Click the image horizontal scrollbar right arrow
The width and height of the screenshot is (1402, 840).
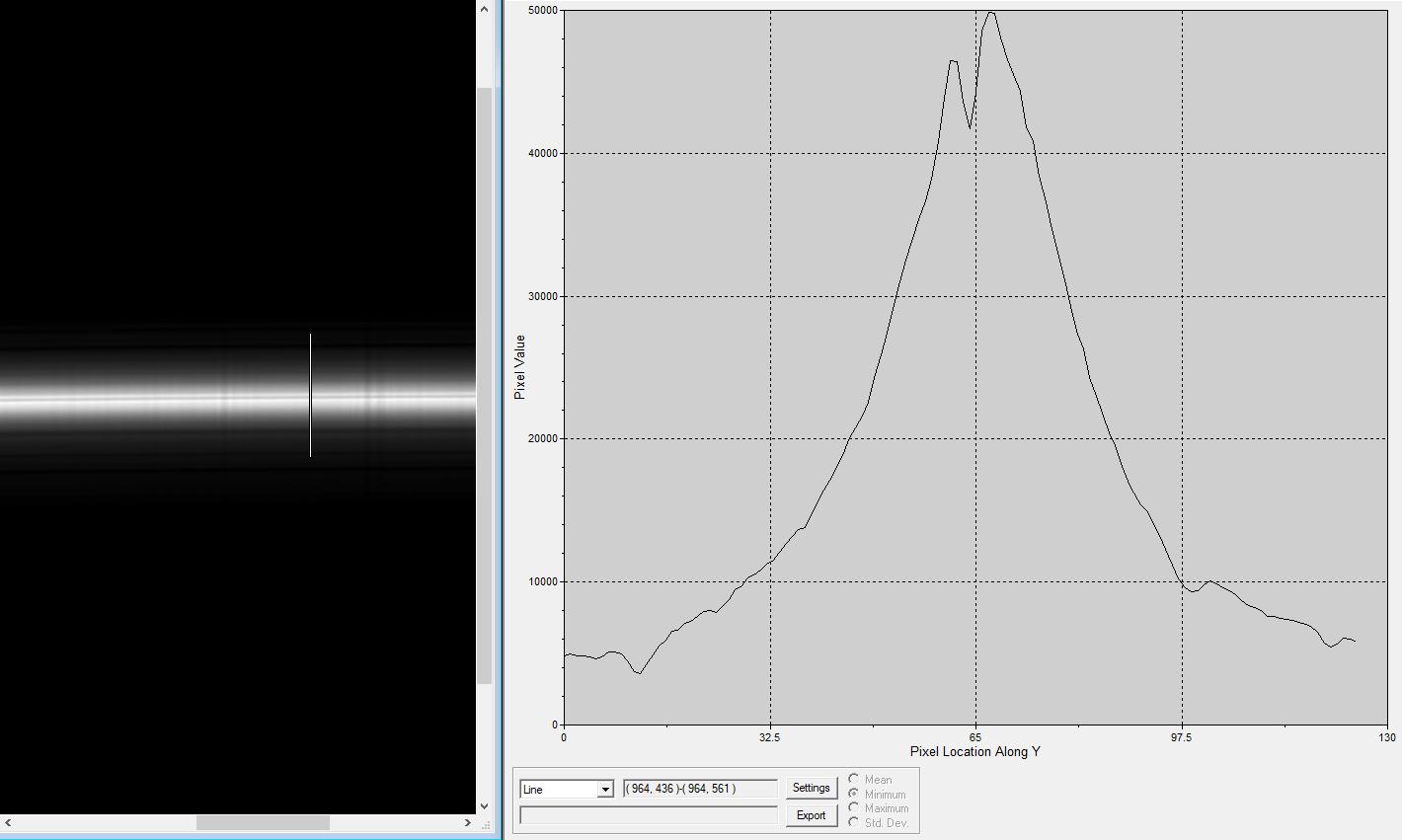pyautogui.click(x=468, y=822)
